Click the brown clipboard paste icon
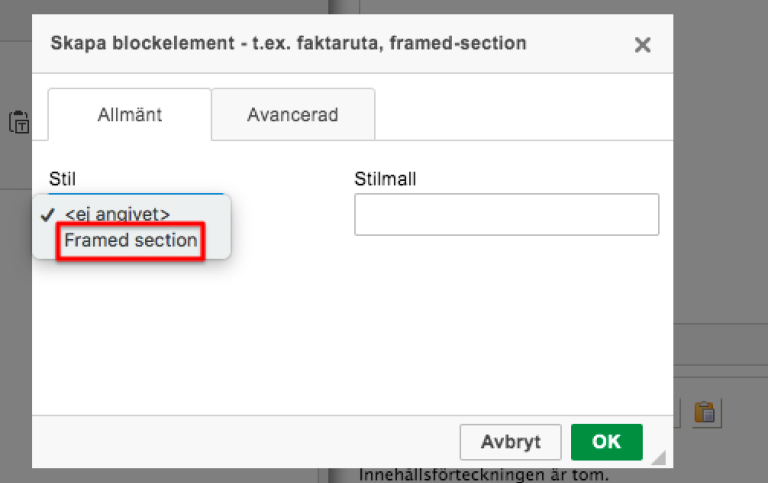The image size is (768, 483). 705,412
